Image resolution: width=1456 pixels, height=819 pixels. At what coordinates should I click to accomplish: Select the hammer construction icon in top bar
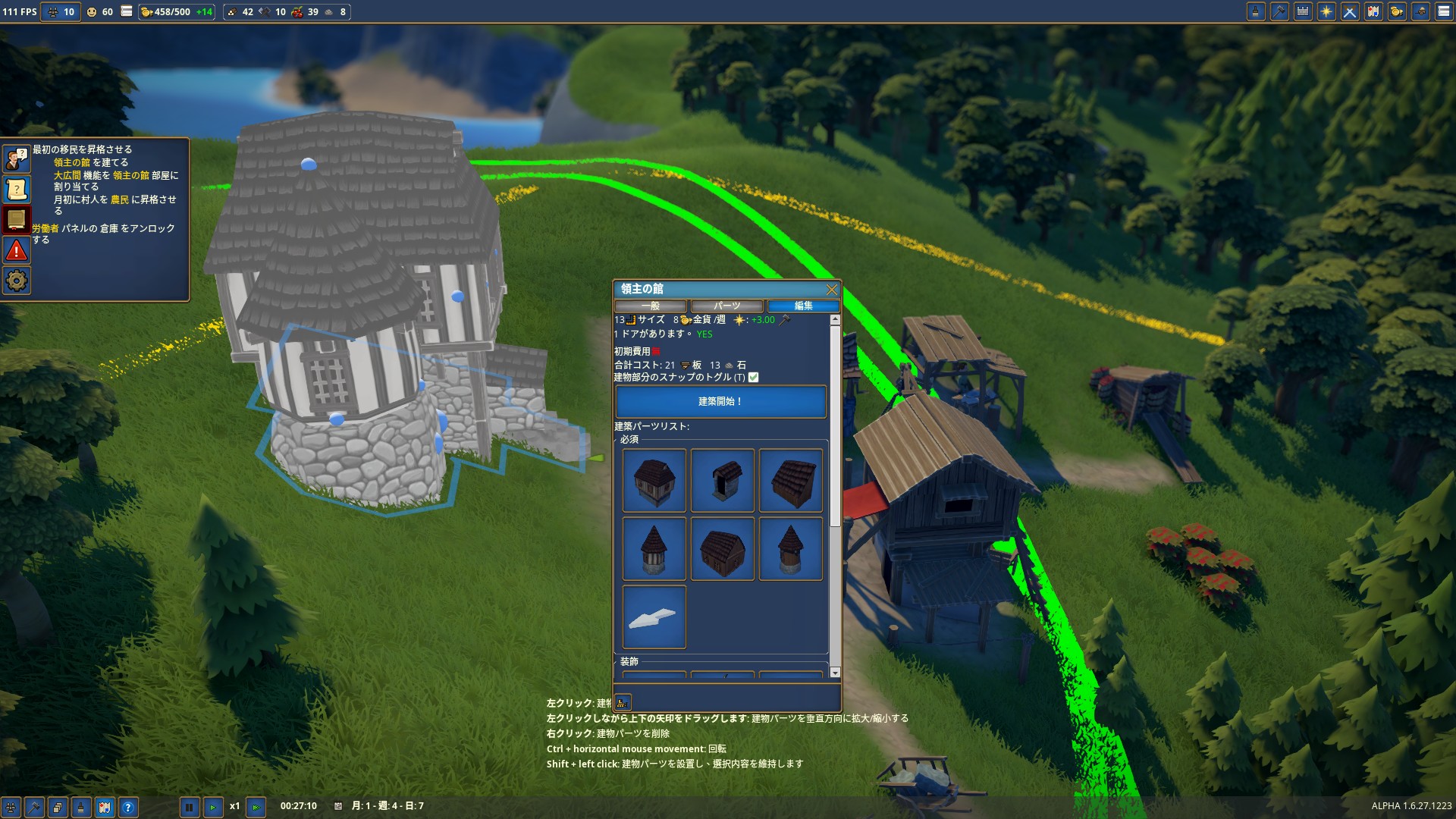click(1279, 12)
